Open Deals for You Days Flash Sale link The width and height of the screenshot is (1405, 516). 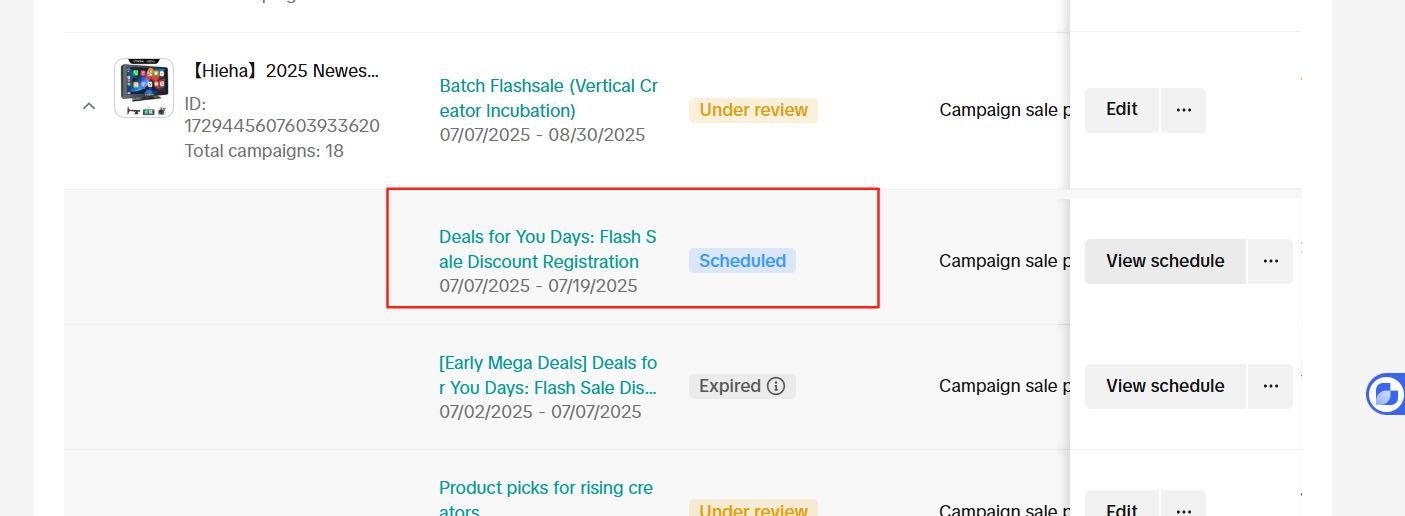[x=547, y=249]
